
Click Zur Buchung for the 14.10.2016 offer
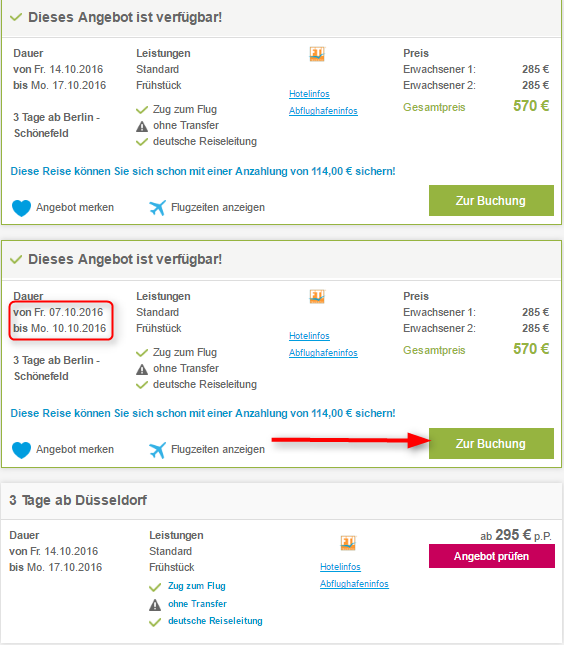pos(491,200)
